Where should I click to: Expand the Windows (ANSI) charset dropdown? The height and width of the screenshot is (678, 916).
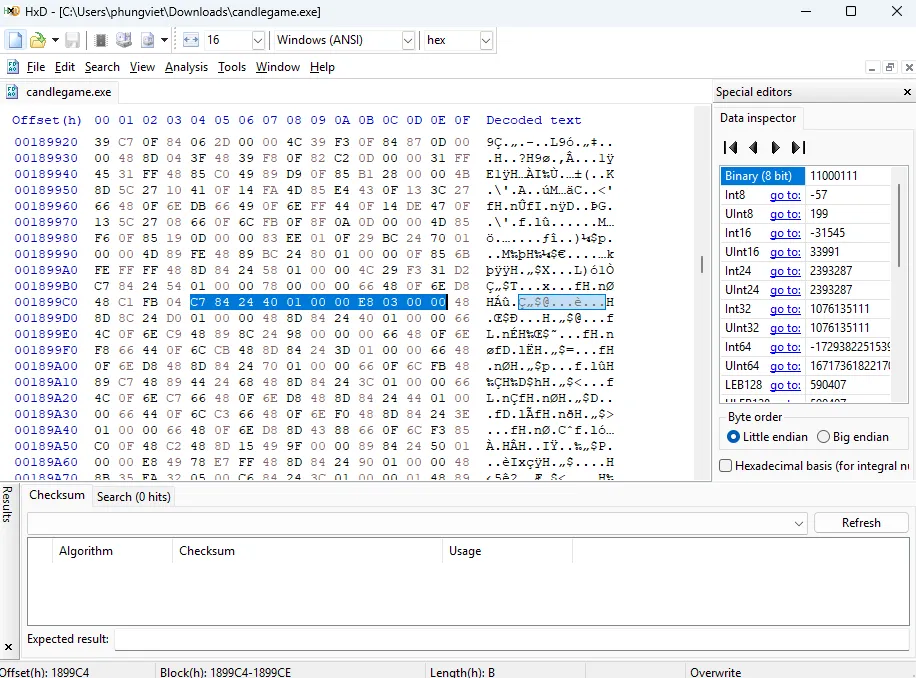point(408,40)
